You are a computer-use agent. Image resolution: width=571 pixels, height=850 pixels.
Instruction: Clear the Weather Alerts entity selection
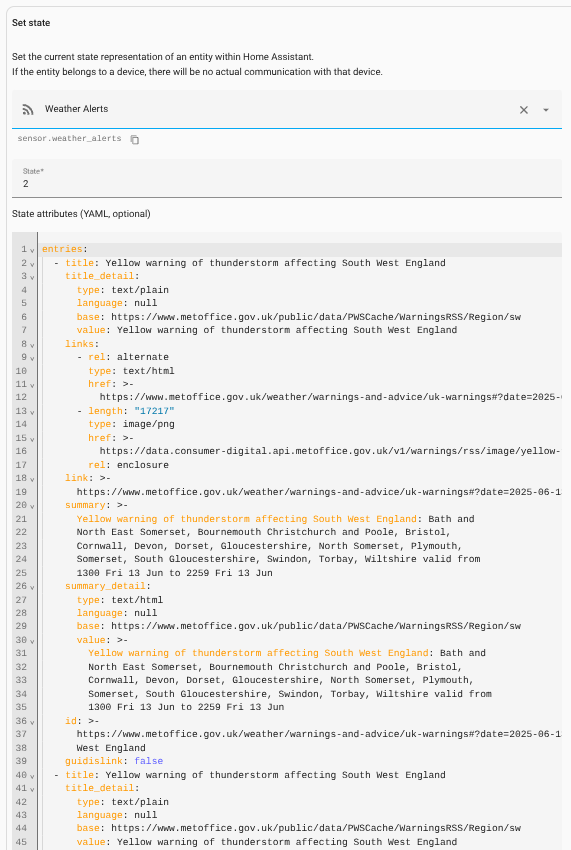pos(524,110)
